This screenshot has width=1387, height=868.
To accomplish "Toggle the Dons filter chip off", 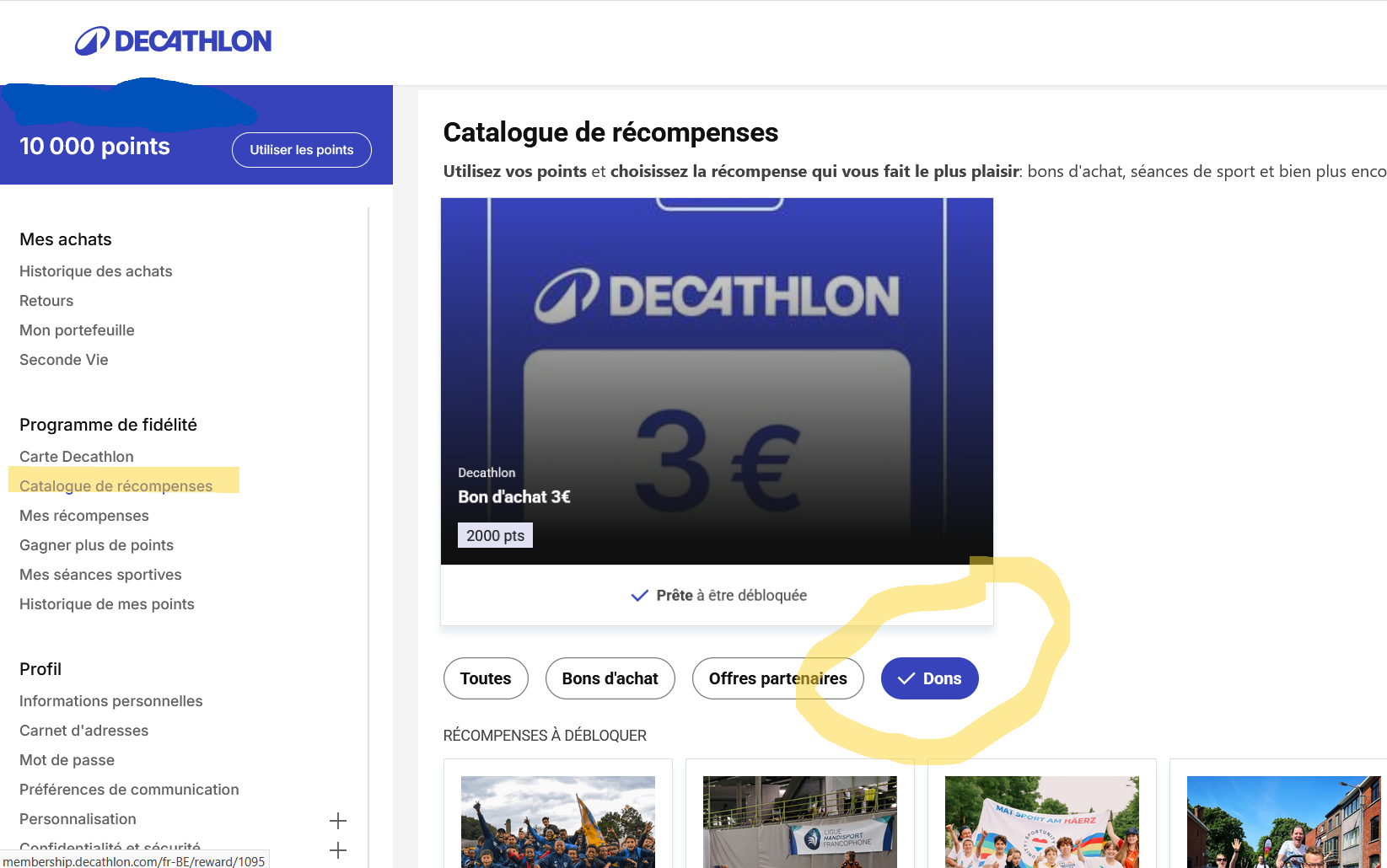I will (x=929, y=678).
